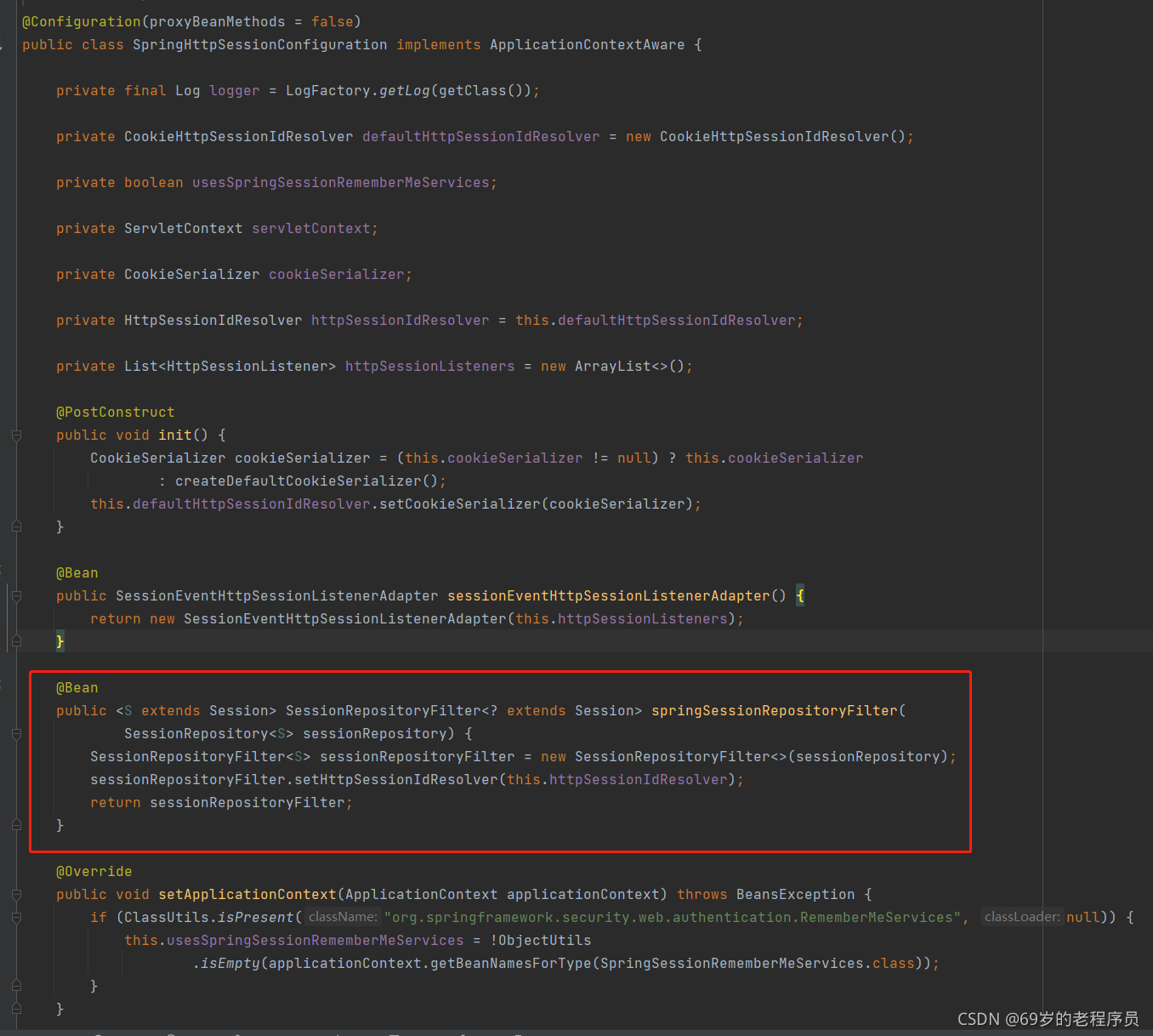Click @Bean above sessionEventHttpSessionListenerAdapter
This screenshot has height=1036, width=1153.
[77, 573]
